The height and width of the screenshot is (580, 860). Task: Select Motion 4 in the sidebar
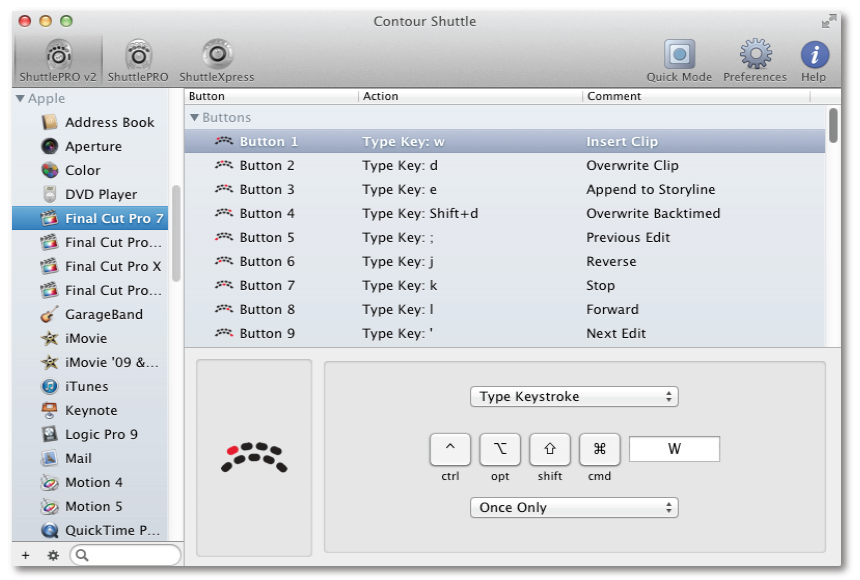[90, 482]
